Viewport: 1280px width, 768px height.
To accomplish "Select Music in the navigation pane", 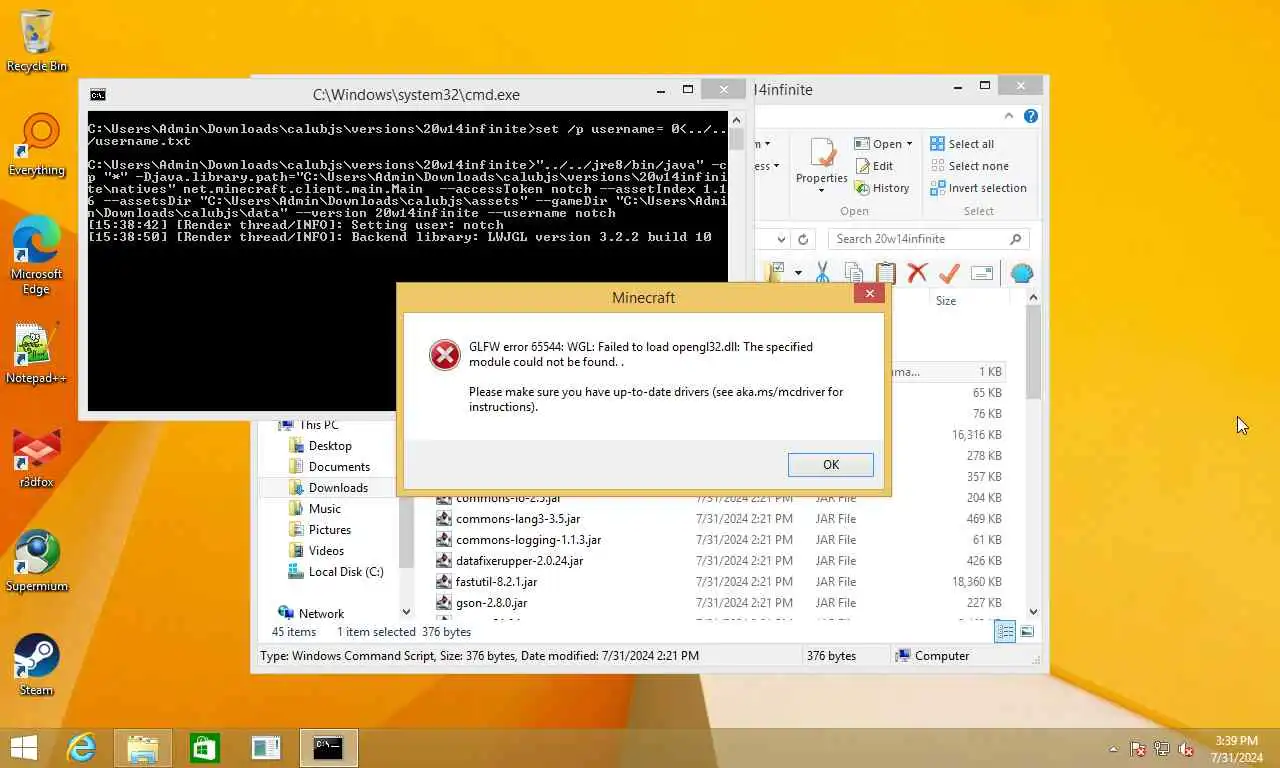I will coord(324,509).
